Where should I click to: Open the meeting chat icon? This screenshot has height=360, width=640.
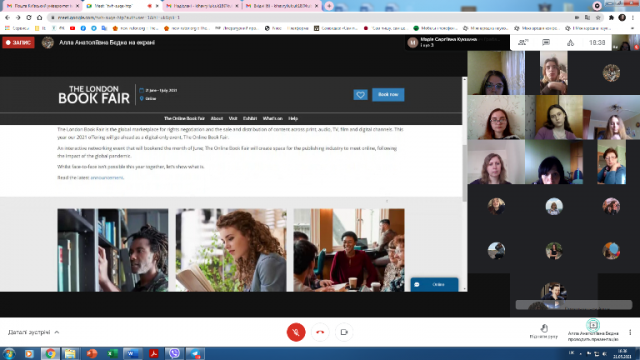(546, 42)
